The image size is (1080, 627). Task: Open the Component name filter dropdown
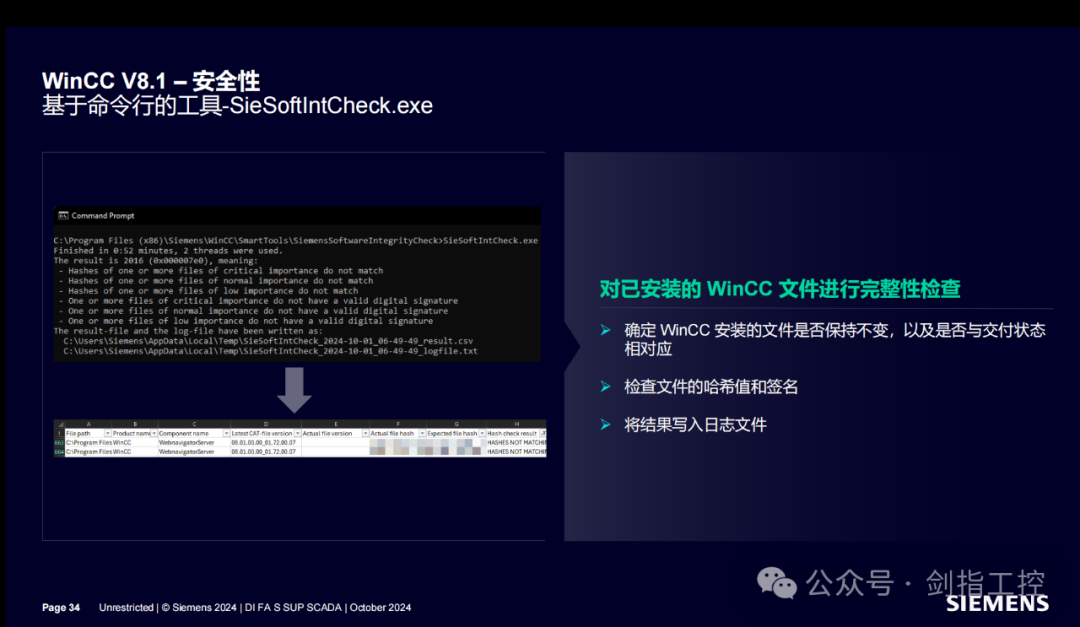227,434
